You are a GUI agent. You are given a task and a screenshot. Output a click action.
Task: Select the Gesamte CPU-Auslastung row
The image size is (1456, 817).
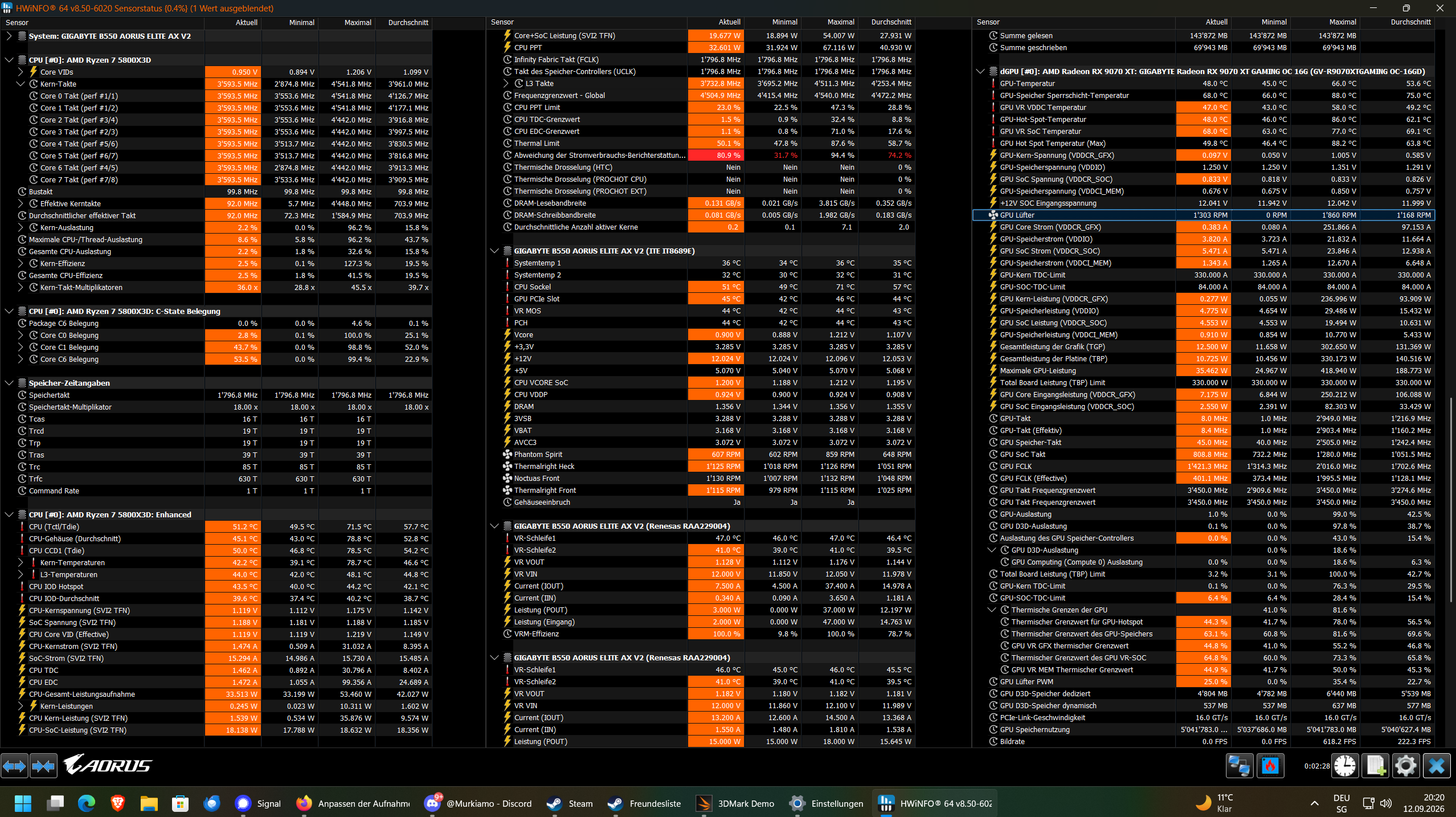pyautogui.click(x=216, y=251)
